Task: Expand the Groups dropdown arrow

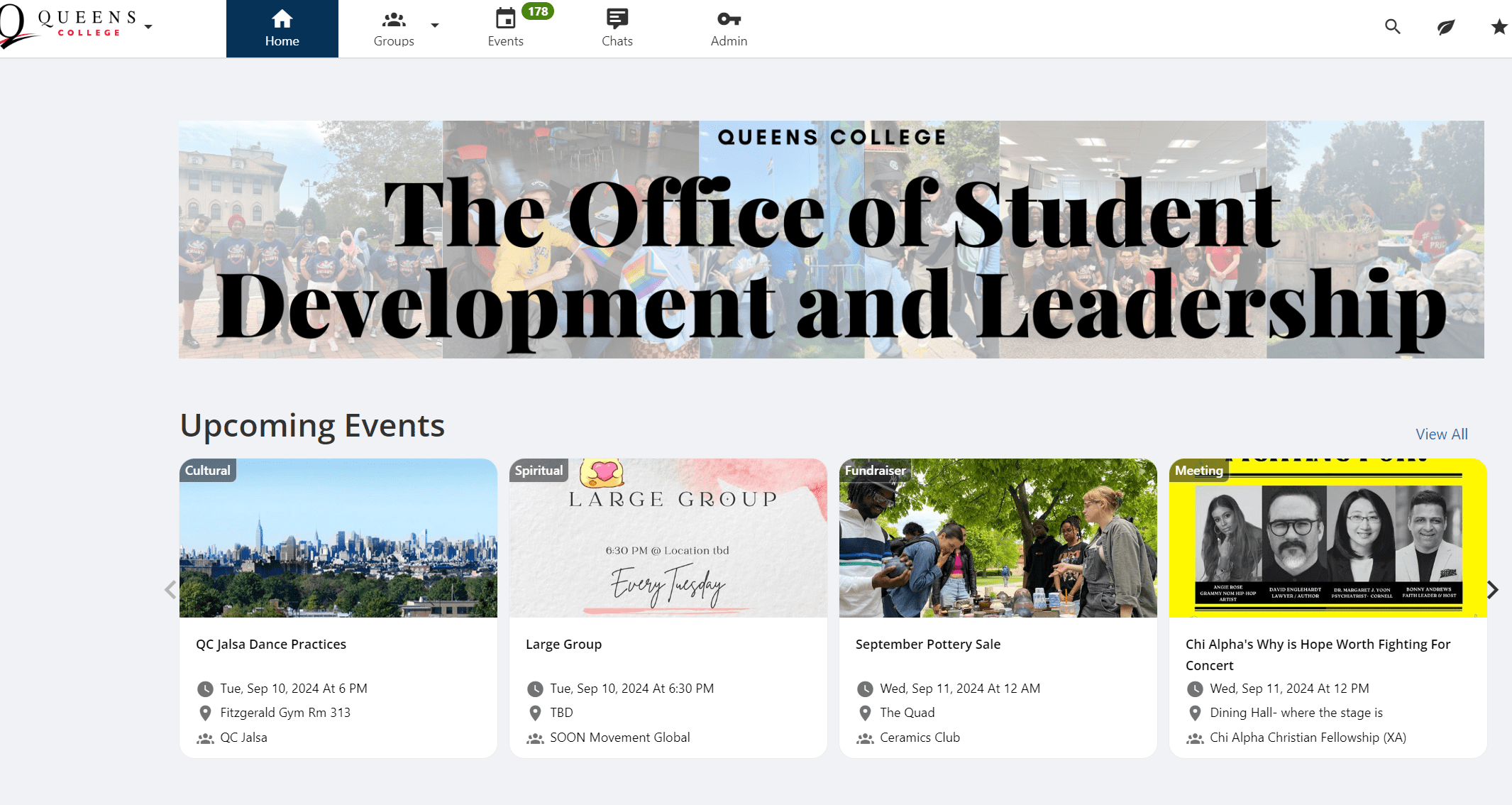Action: pos(435,26)
